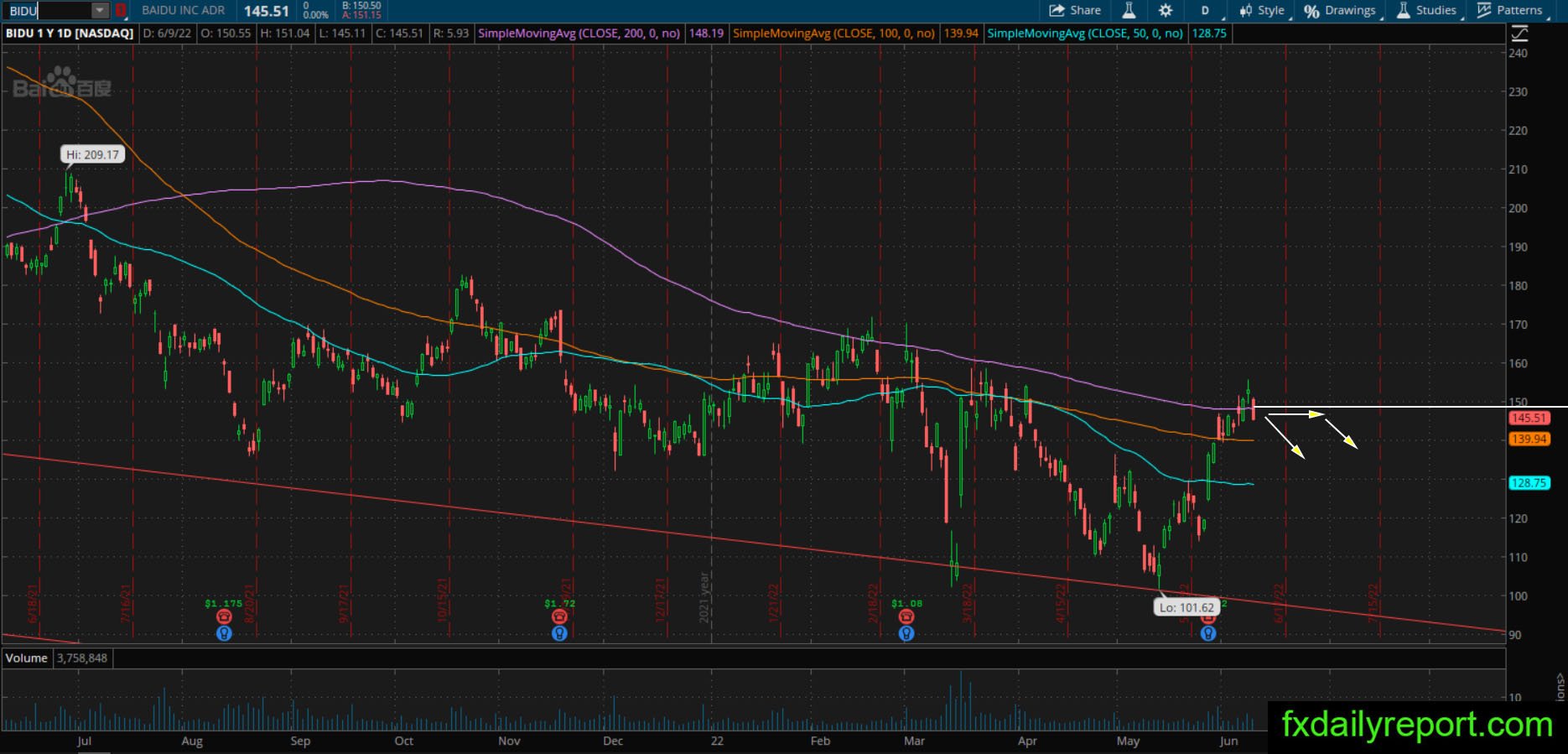1568x754 pixels.
Task: Click the Hi: 209.17 price bubble
Action: pyautogui.click(x=93, y=154)
